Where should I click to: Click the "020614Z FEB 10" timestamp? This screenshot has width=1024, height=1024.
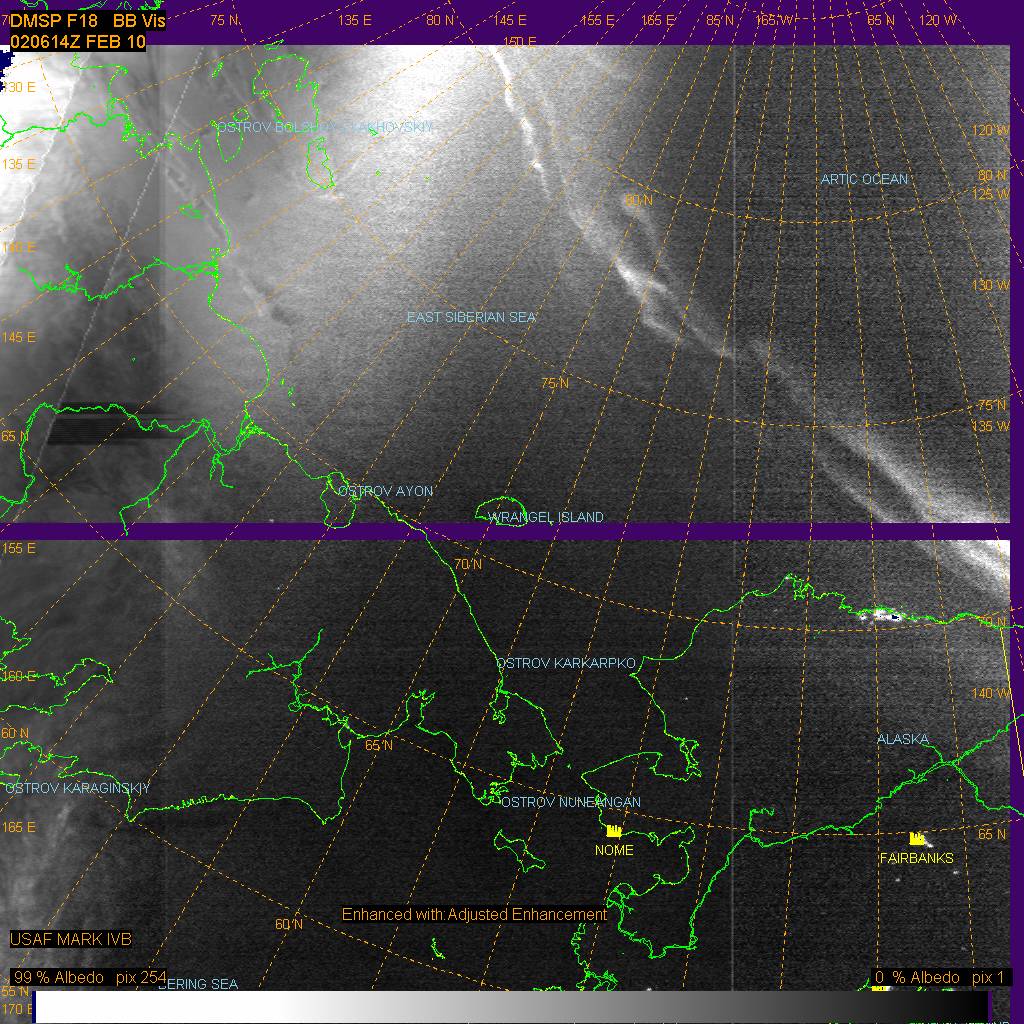tap(78, 42)
